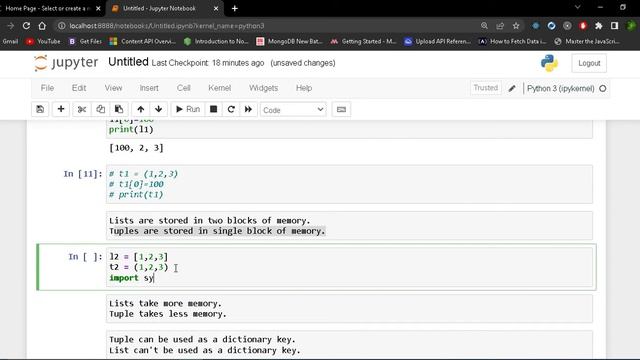The image size is (640, 360).
Task: Open the Cell menu
Action: coord(184,88)
